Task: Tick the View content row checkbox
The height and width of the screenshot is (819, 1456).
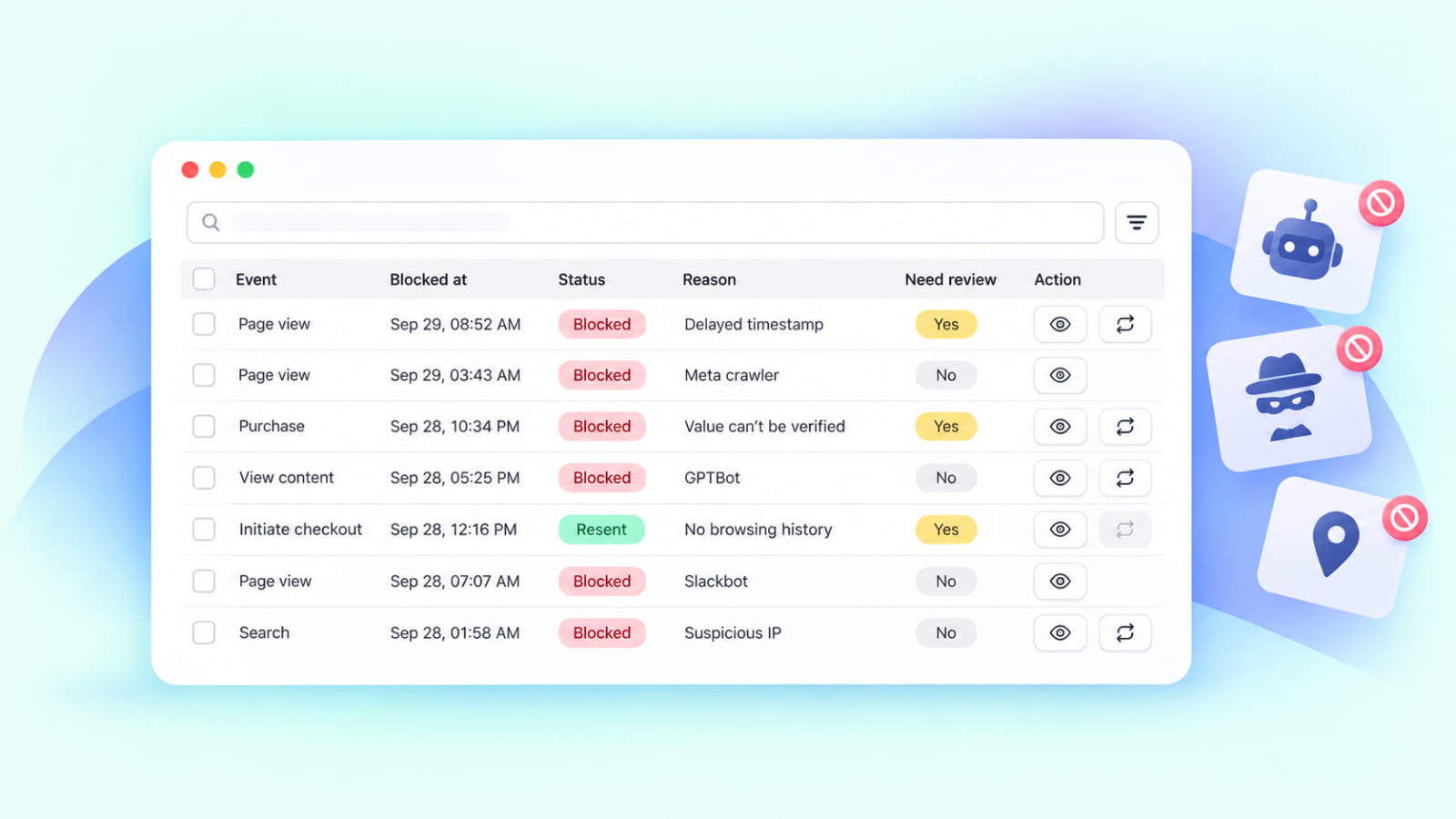Action: click(204, 478)
